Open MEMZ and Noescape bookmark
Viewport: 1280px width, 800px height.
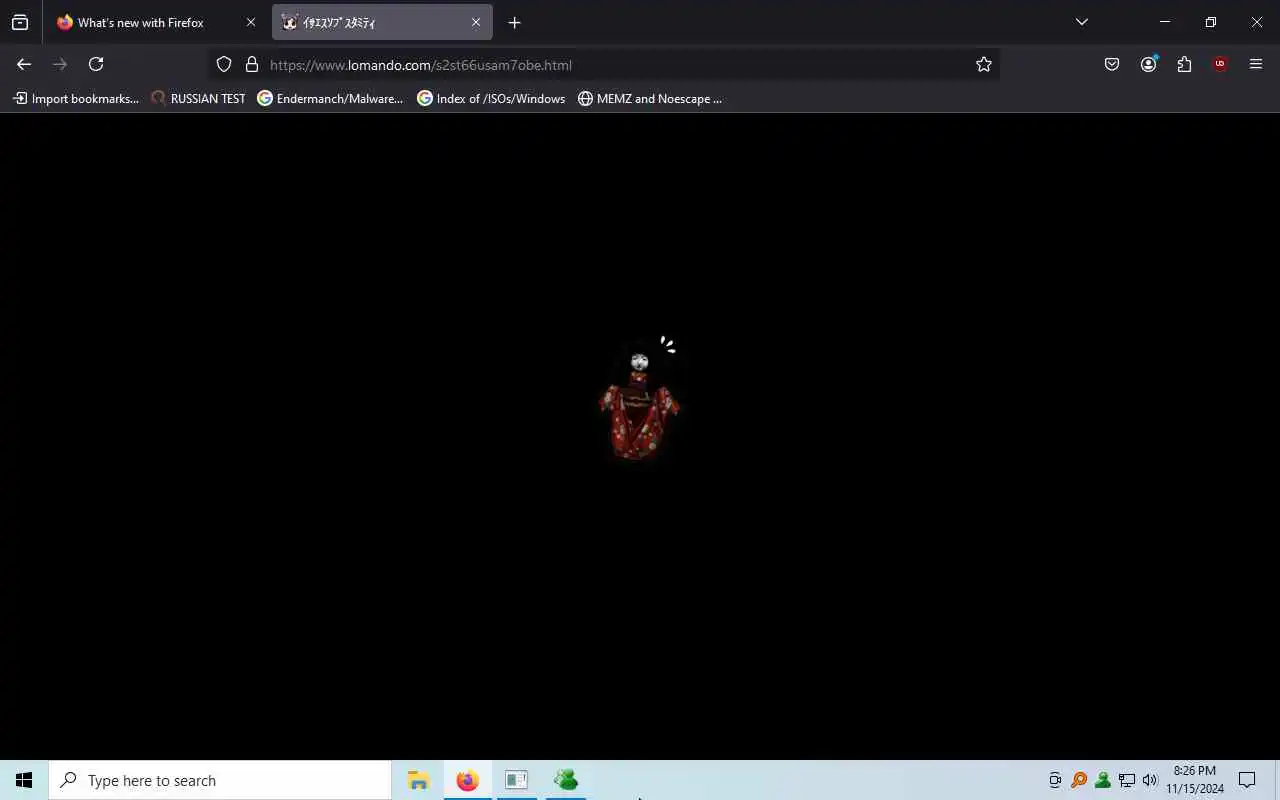tap(650, 98)
